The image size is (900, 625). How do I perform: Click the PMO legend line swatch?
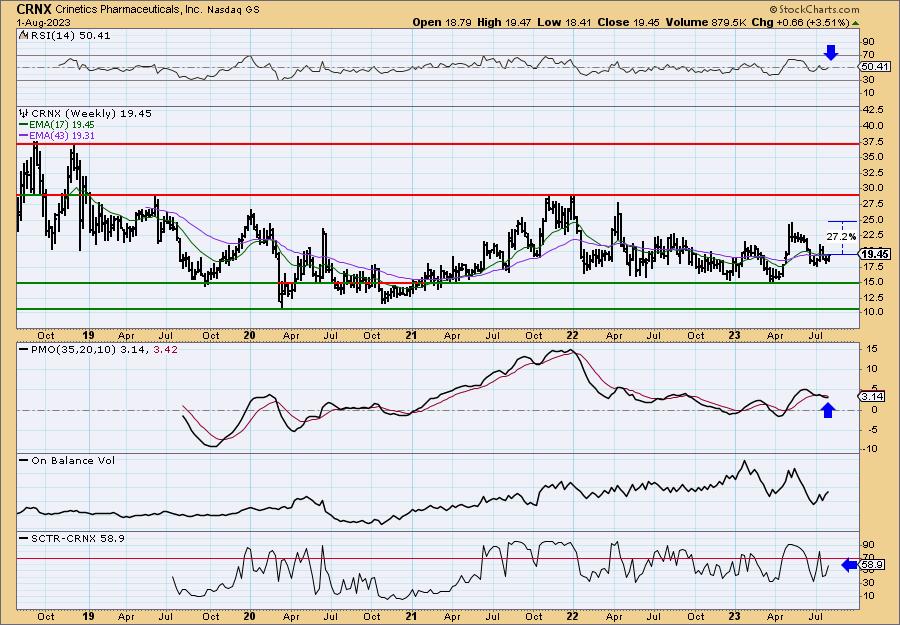[24, 348]
